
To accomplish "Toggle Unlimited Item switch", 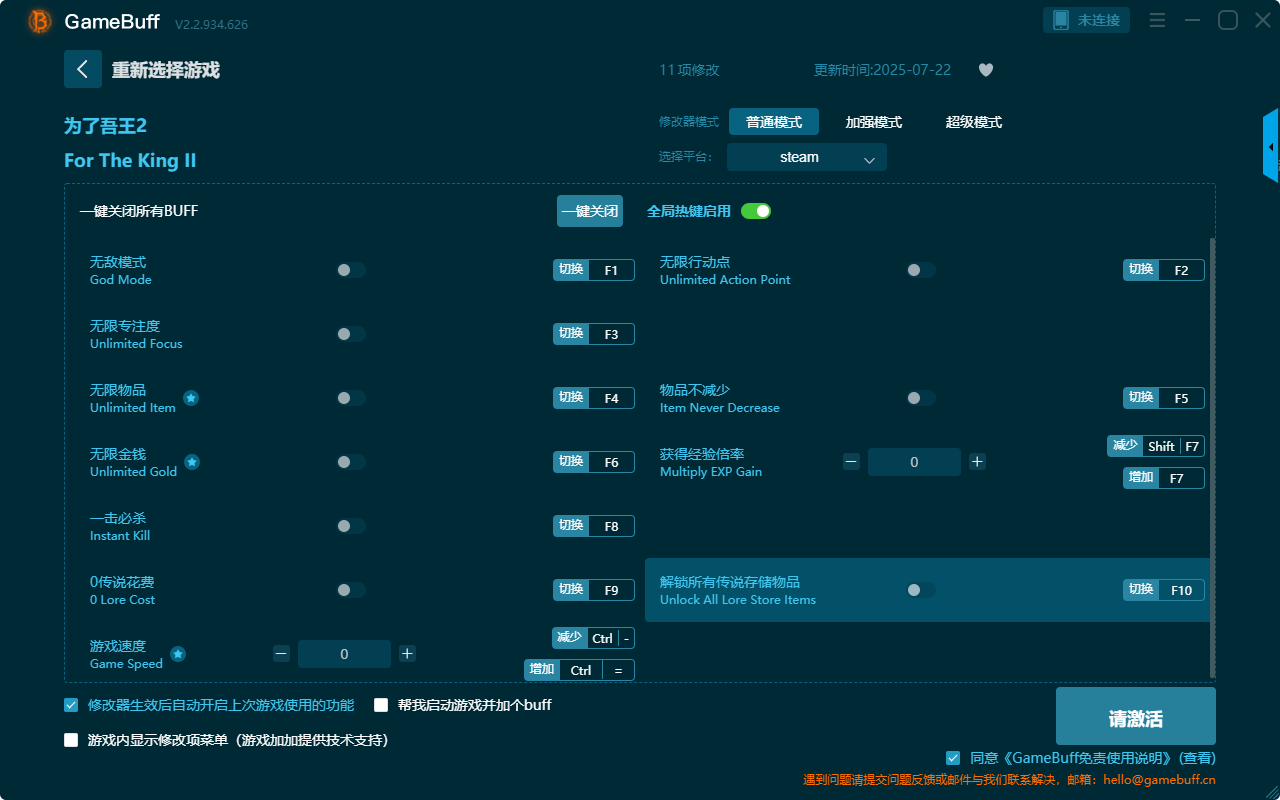I will pos(351,398).
